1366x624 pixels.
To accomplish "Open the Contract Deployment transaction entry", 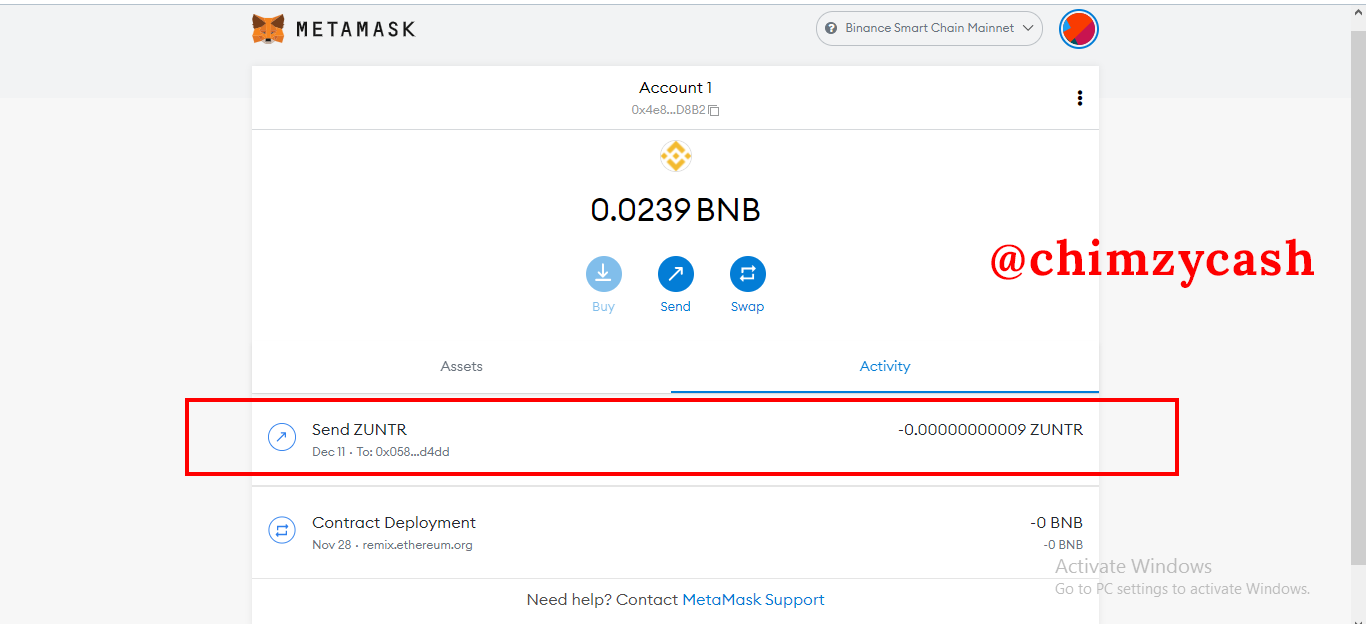I will (x=675, y=532).
